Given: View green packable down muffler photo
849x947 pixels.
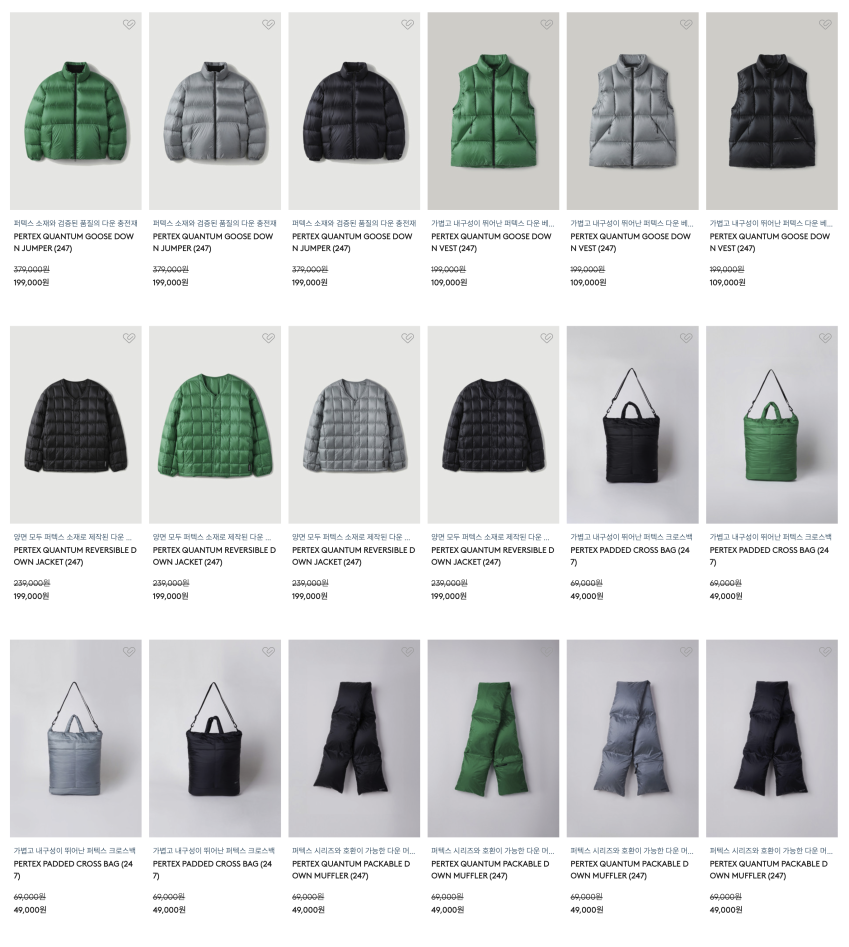Looking at the screenshot, I should tap(493, 738).
